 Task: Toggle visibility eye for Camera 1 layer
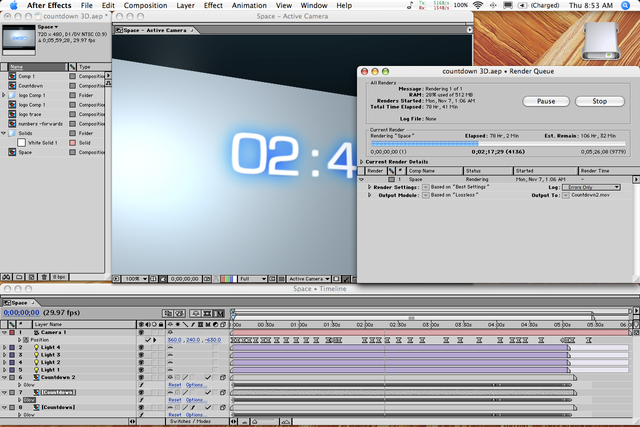pos(140,332)
